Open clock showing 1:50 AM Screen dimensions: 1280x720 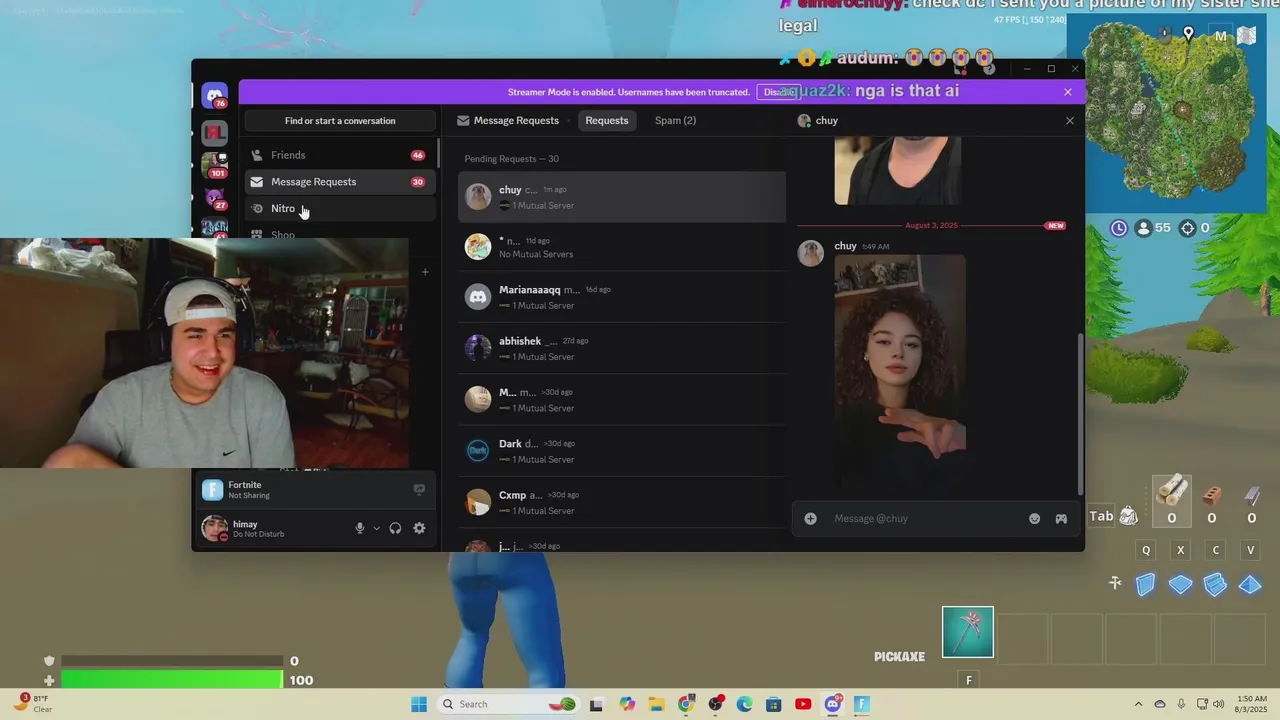coord(1252,704)
